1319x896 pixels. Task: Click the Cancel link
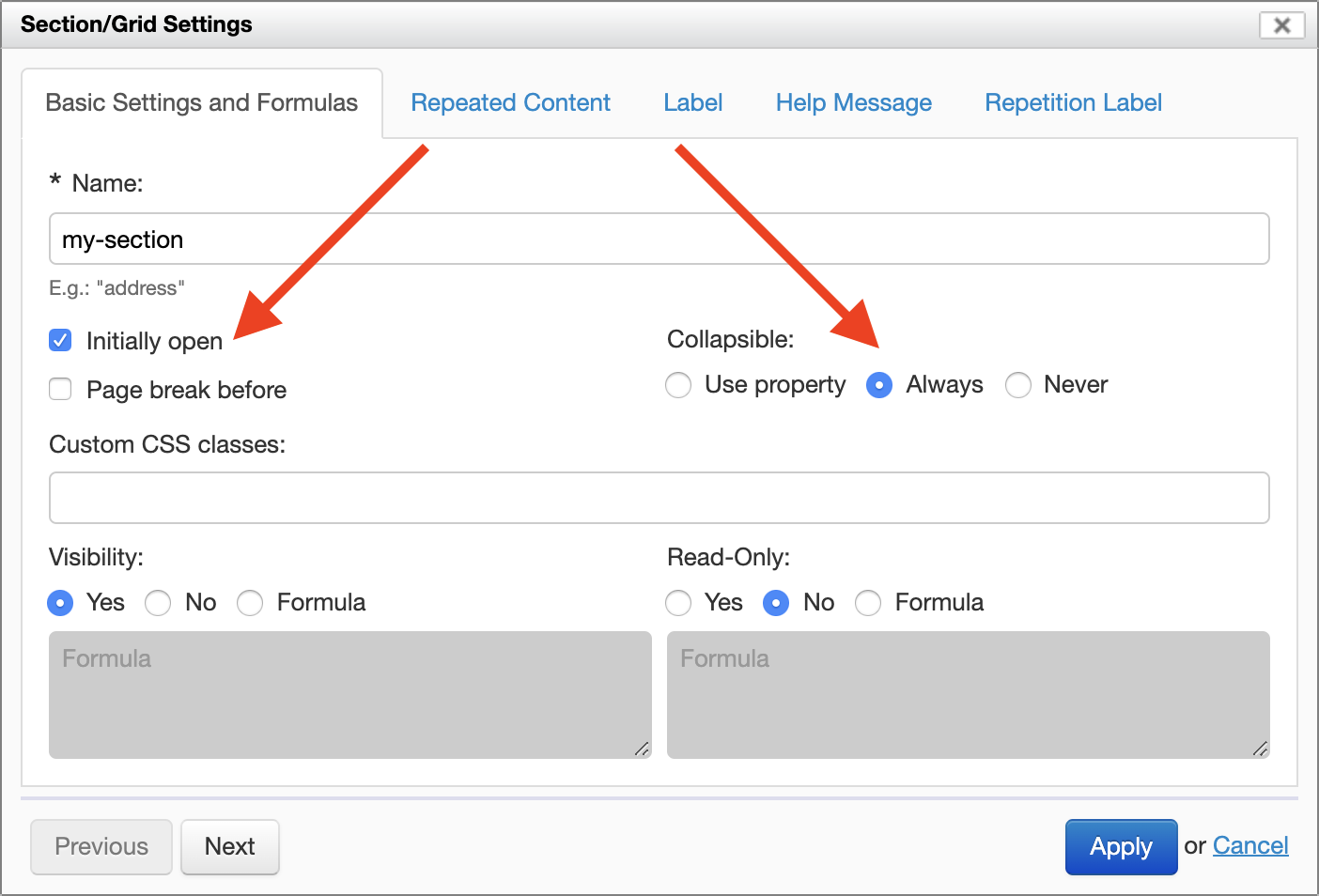click(x=1250, y=845)
